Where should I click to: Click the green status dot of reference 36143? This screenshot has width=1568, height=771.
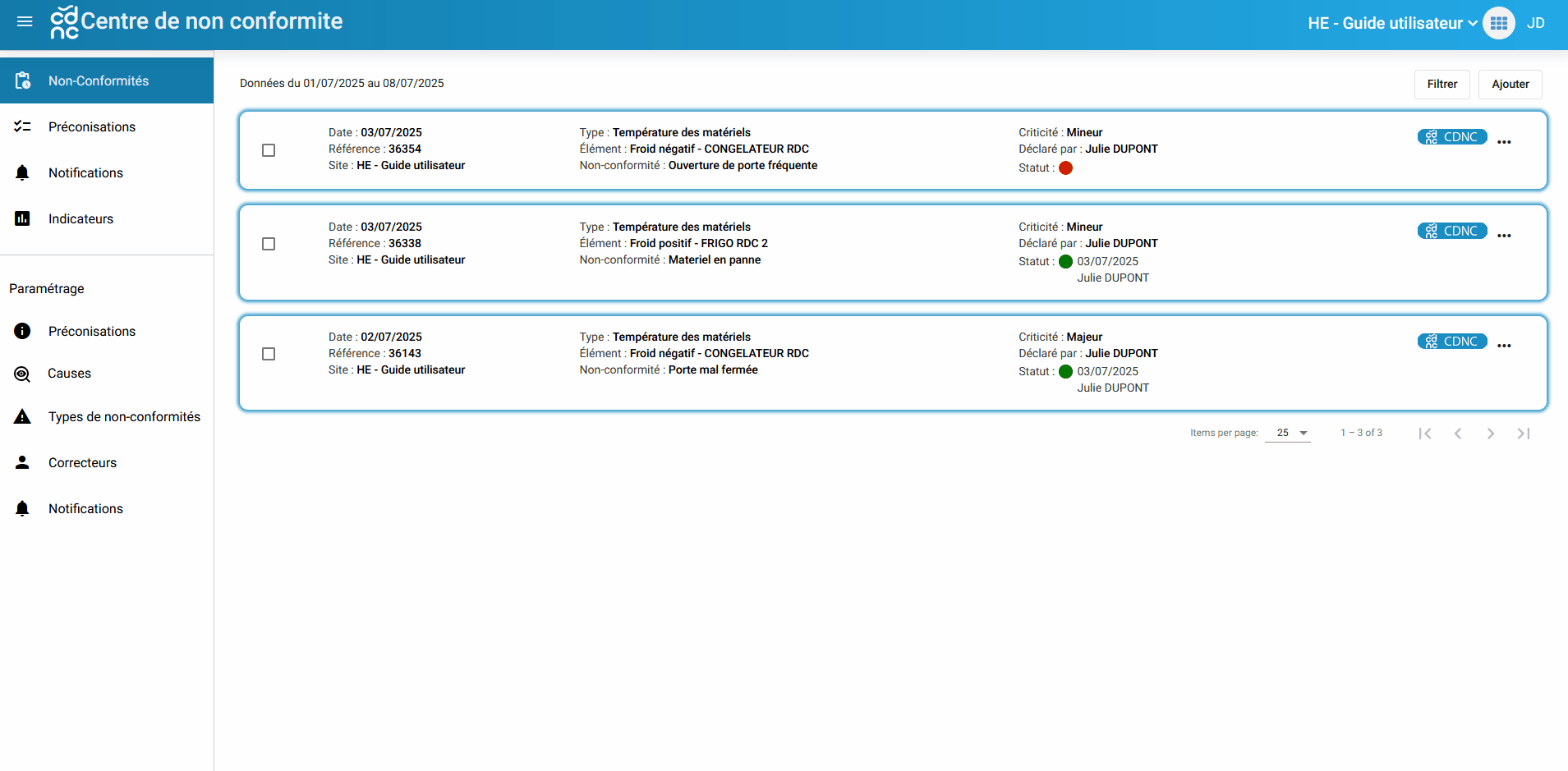[x=1066, y=371]
